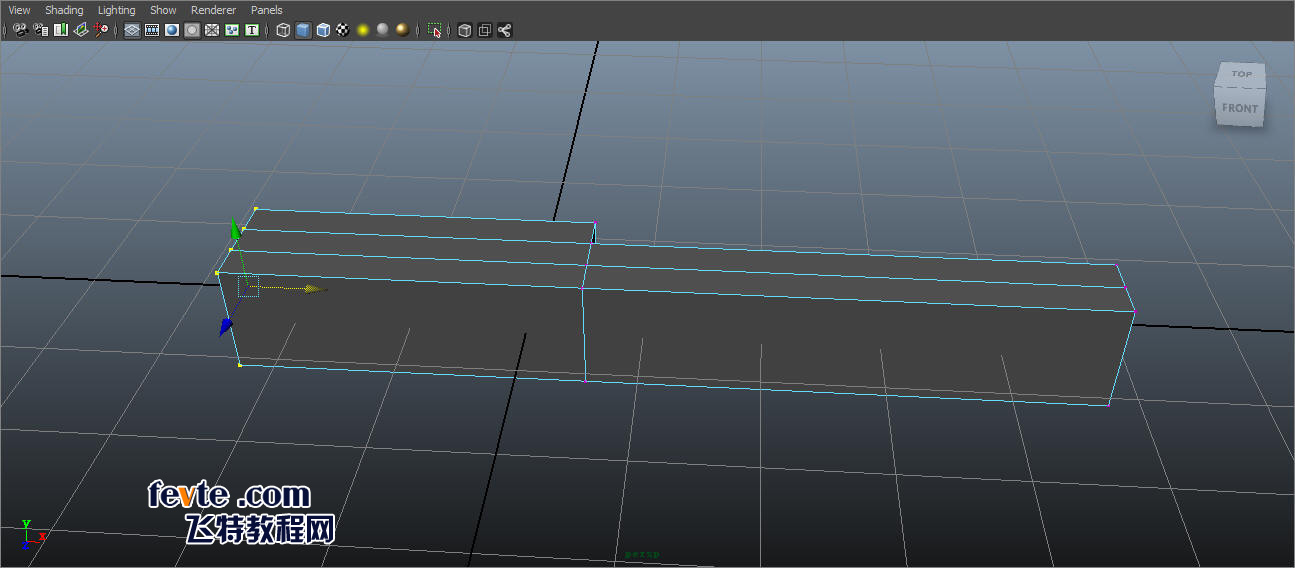Open the Renderer menu

click(x=213, y=10)
